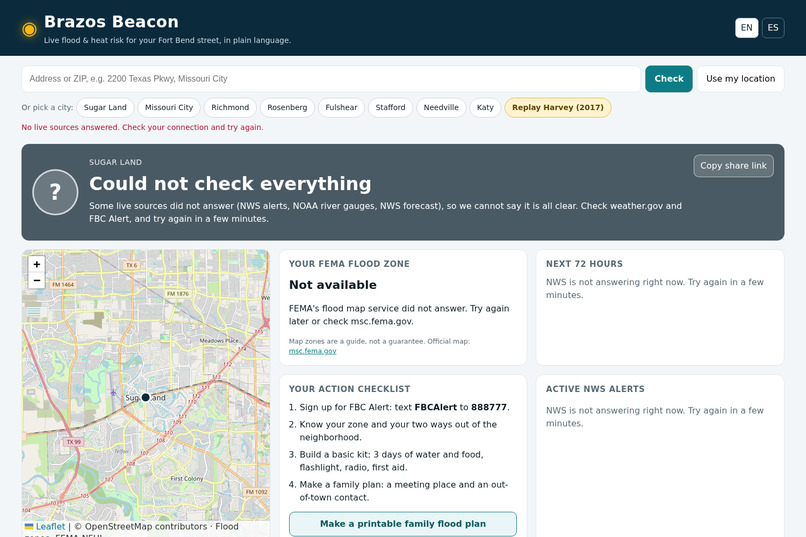The width and height of the screenshot is (806, 537).
Task: Select Replay Harvey (2017) scenario
Action: (558, 107)
